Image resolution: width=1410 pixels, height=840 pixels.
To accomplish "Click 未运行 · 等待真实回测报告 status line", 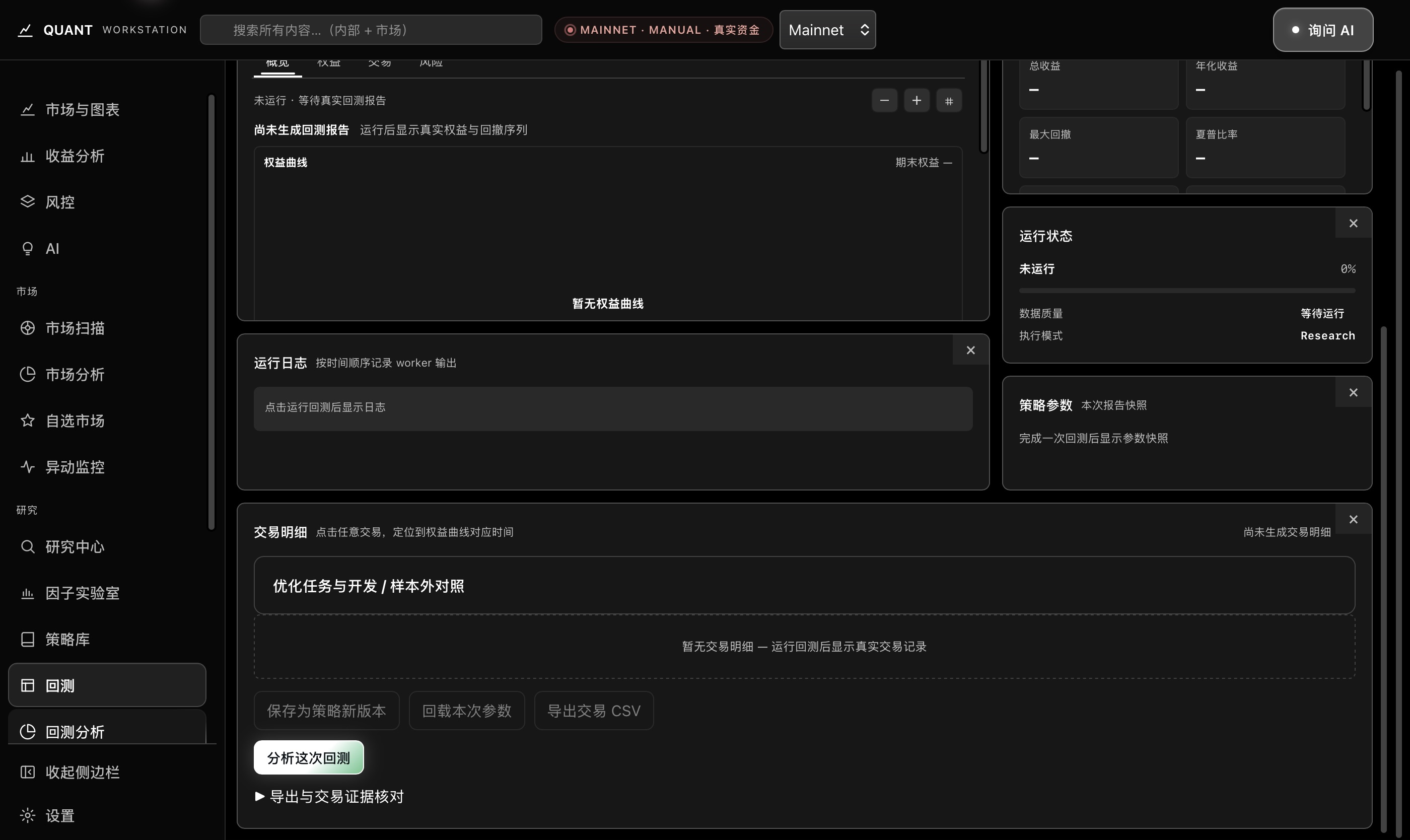I will pyautogui.click(x=320, y=100).
